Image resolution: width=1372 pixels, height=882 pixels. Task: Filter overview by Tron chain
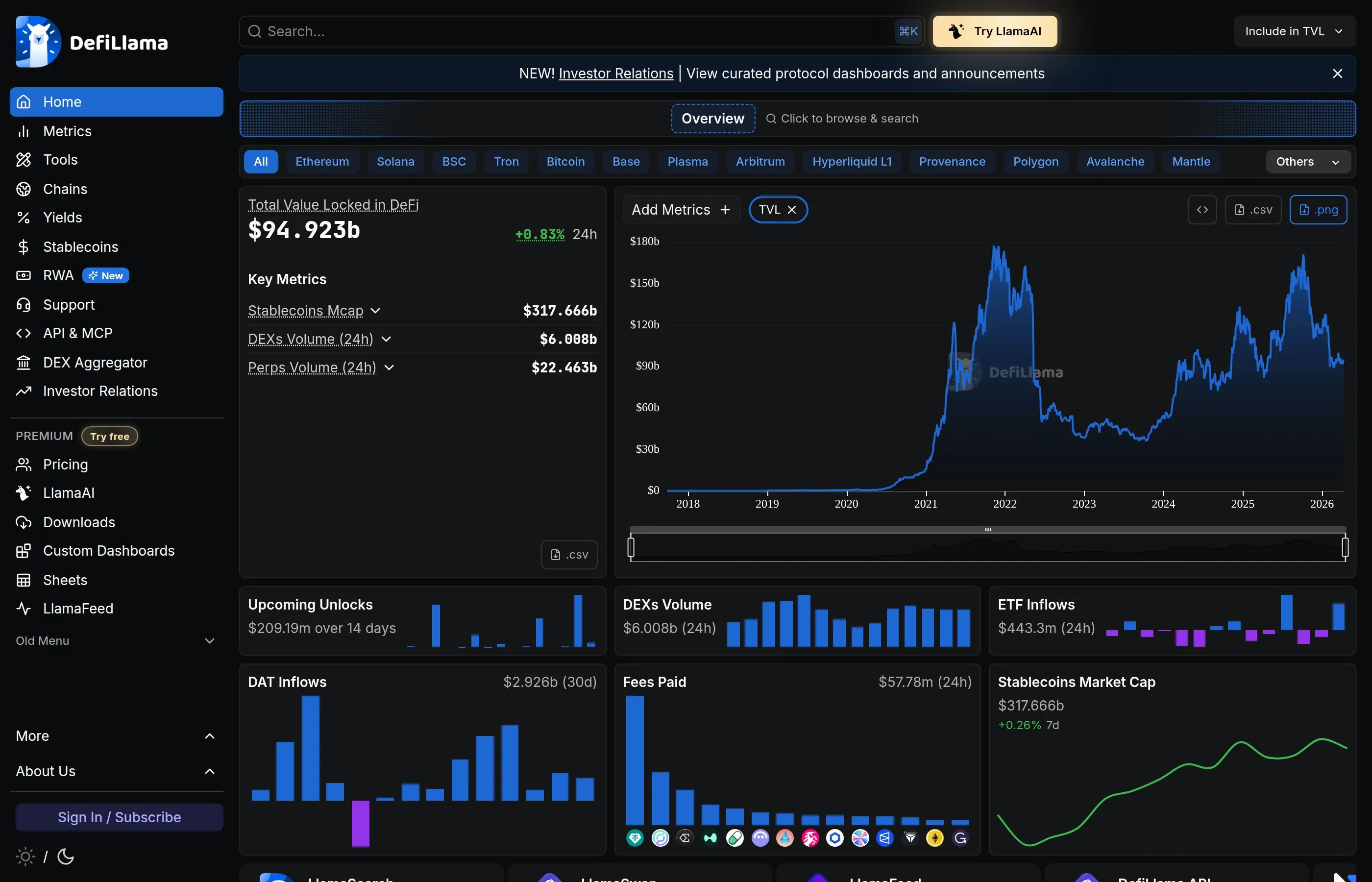[x=507, y=162]
